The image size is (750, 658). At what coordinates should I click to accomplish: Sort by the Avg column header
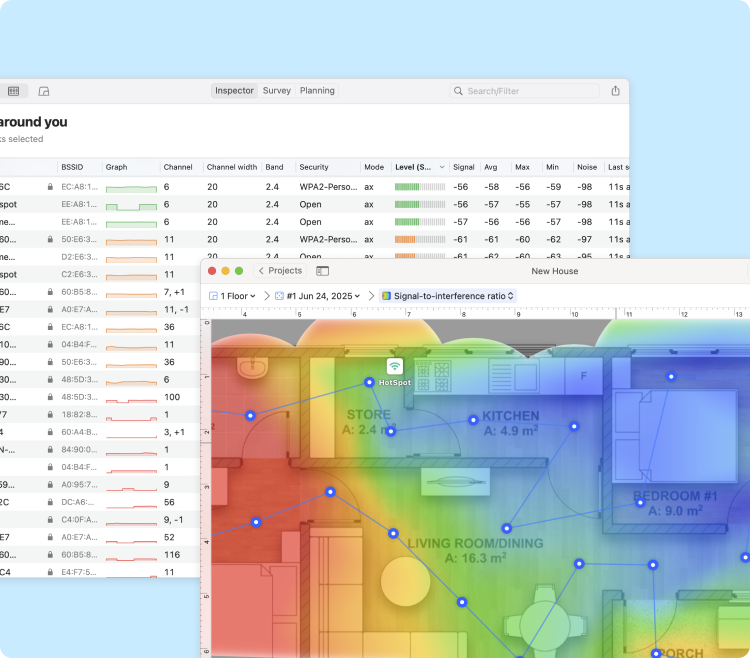pos(491,167)
